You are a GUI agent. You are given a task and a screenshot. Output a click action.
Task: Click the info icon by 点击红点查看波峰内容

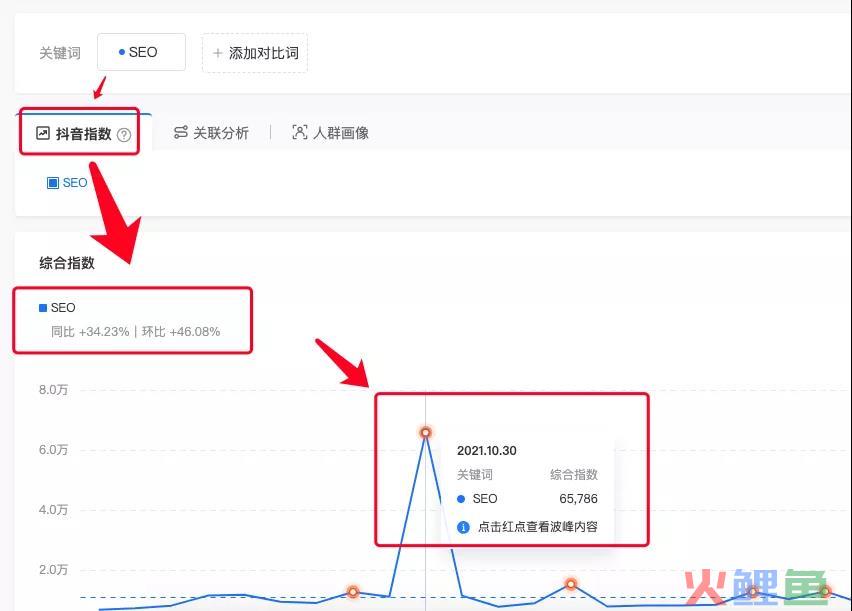coord(463,527)
